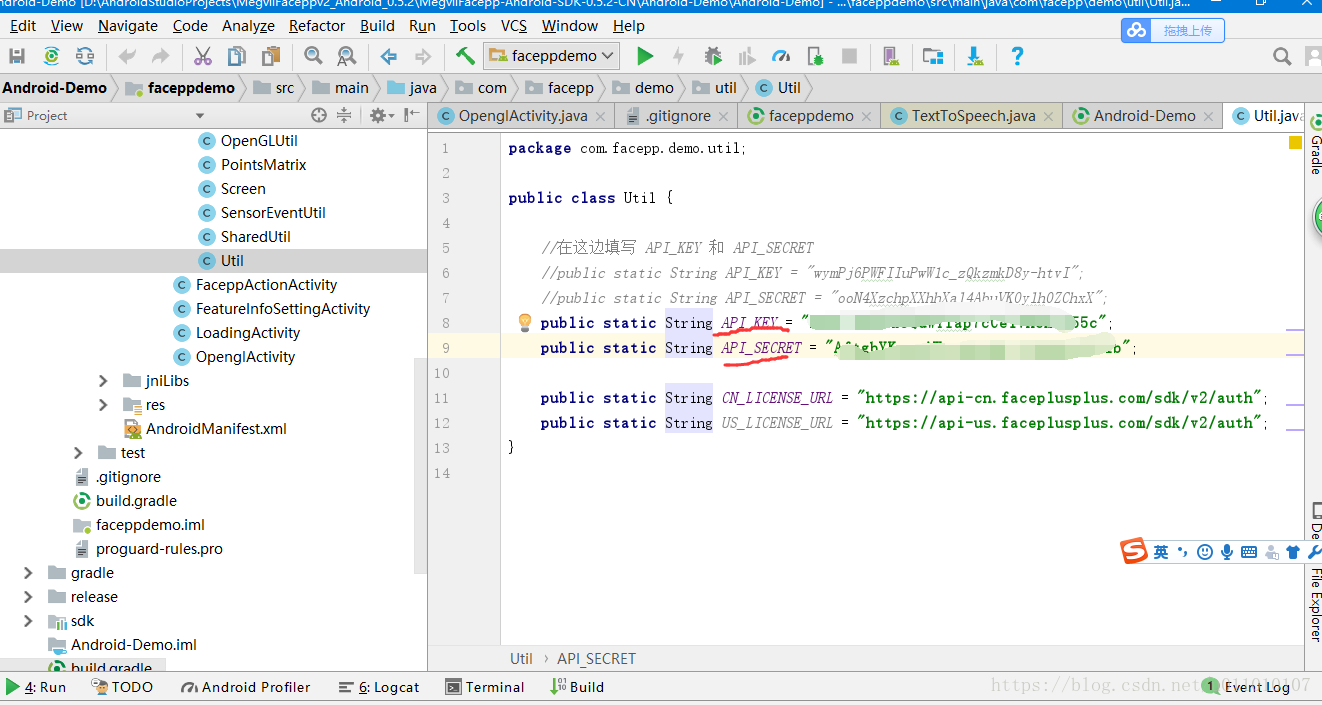Open the Refactor menu

[317, 26]
